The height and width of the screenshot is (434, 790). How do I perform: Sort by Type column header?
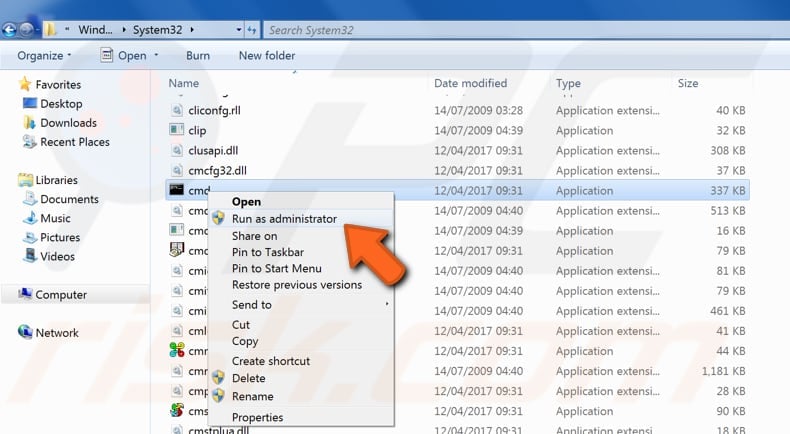(568, 83)
